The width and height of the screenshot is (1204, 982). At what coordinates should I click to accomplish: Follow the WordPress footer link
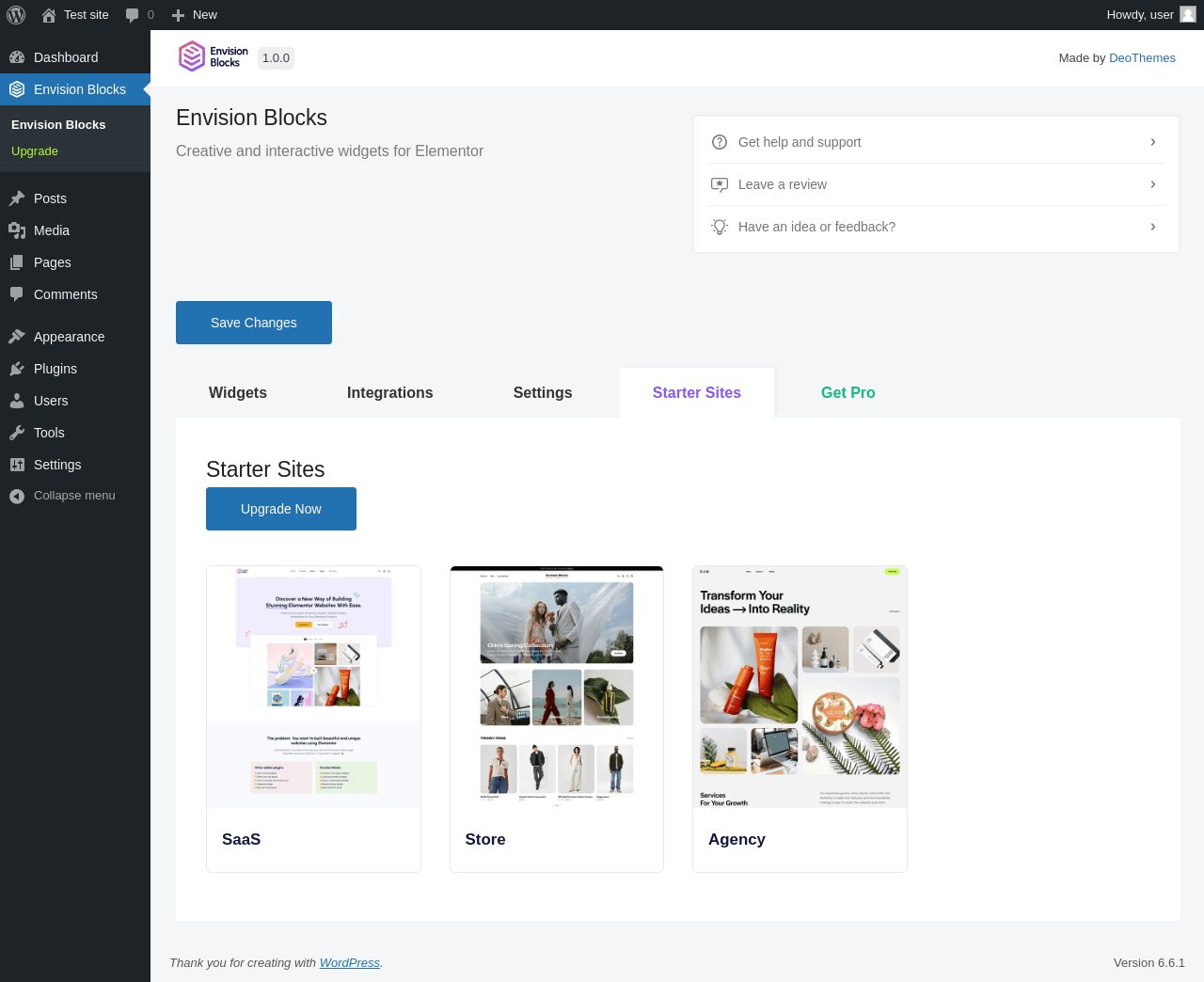[350, 962]
